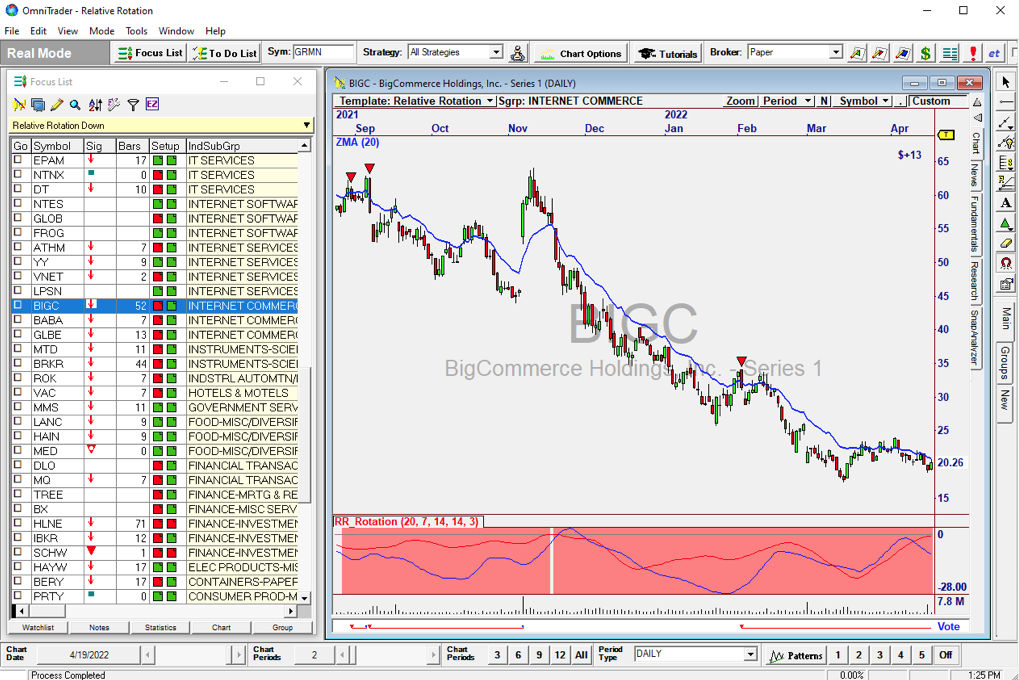The width and height of the screenshot is (1019, 680).
Task: Click the pencil icon with red square
Action: point(880,53)
